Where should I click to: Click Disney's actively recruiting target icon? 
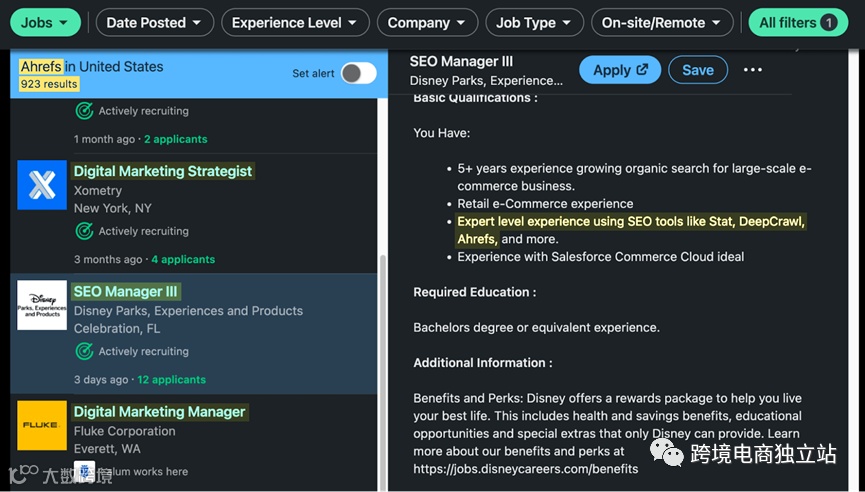(x=85, y=351)
